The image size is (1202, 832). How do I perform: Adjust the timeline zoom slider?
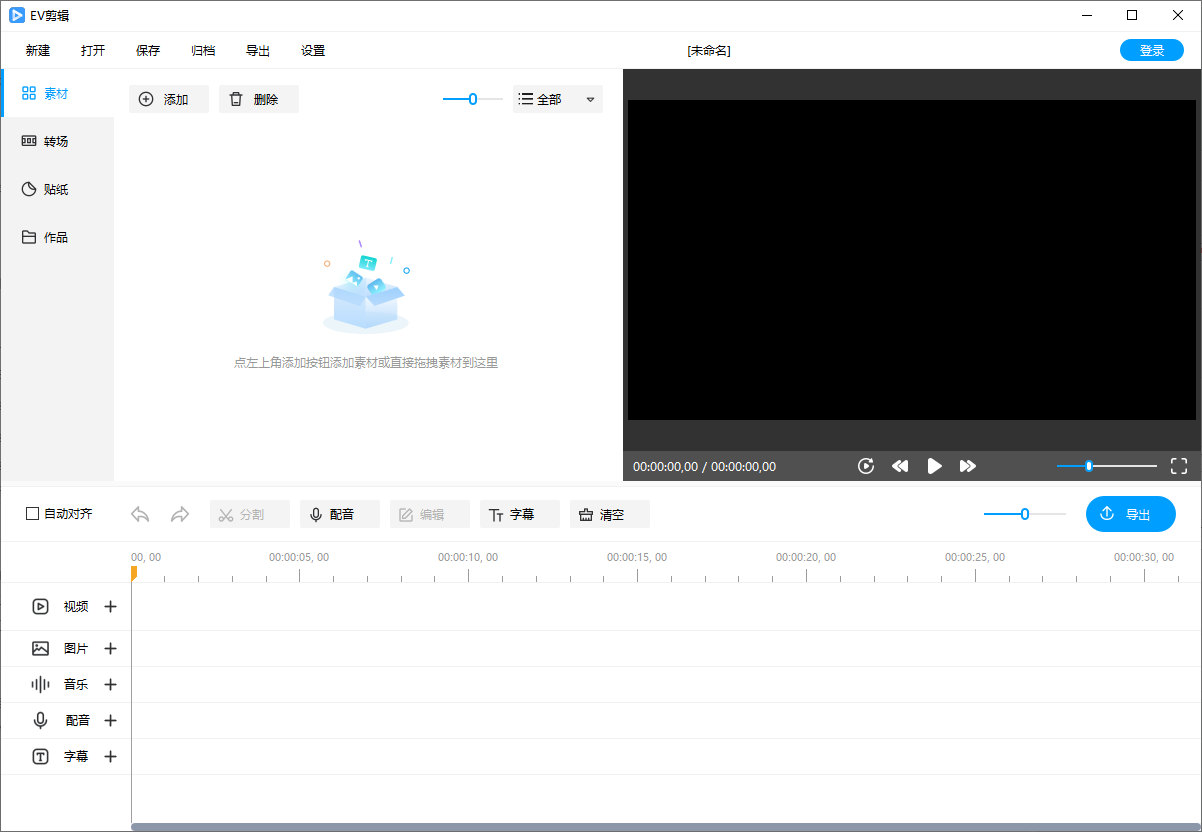click(x=1024, y=514)
